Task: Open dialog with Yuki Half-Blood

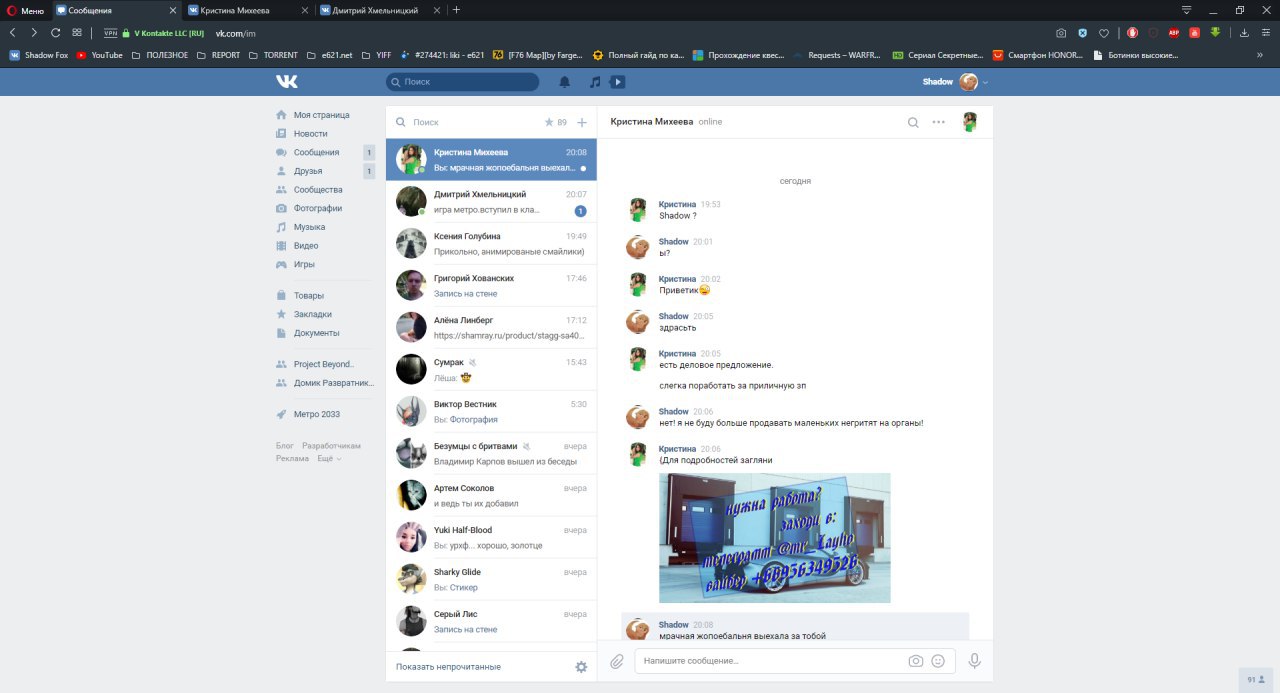Action: coord(491,537)
